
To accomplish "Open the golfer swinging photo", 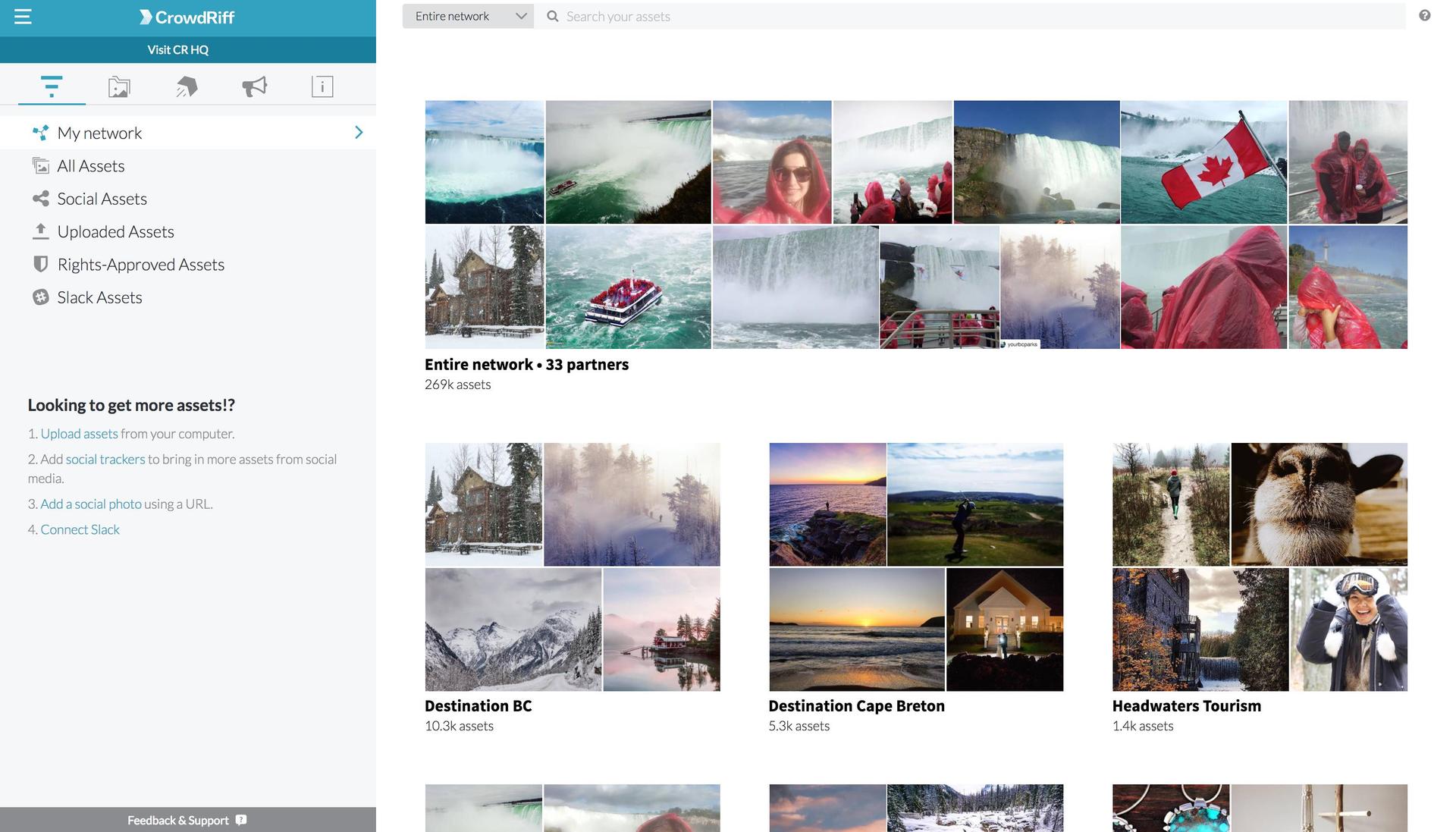I will coord(974,504).
